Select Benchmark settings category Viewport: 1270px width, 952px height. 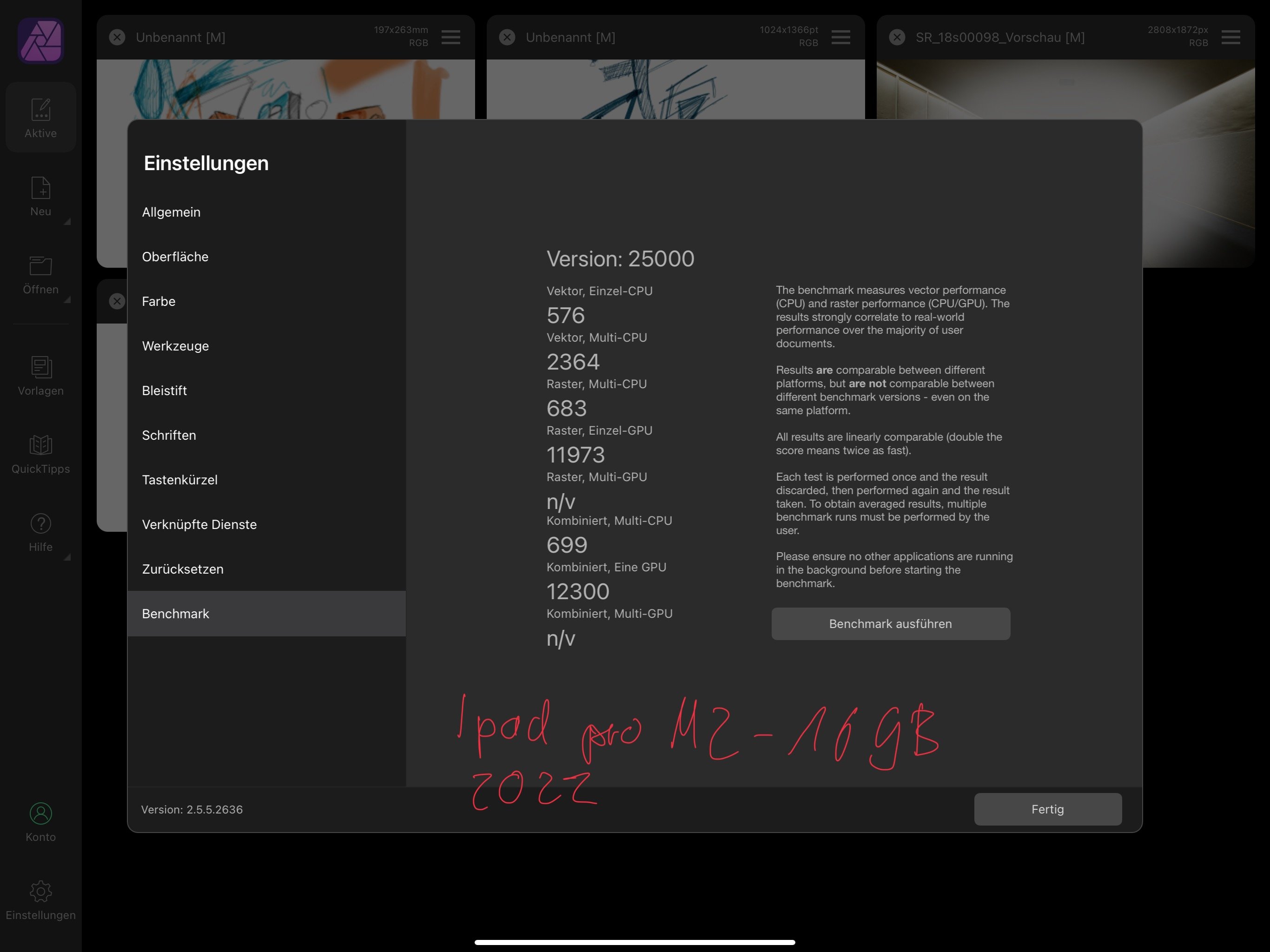coord(266,614)
